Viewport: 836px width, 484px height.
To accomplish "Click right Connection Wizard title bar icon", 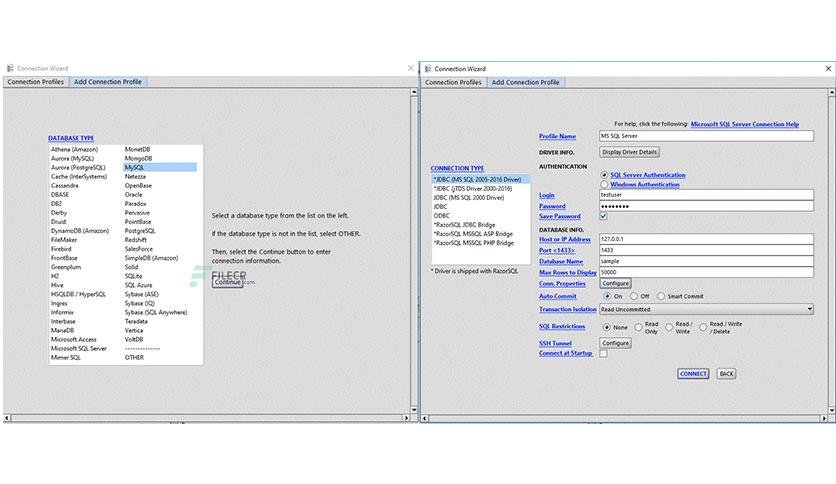I will click(428, 69).
